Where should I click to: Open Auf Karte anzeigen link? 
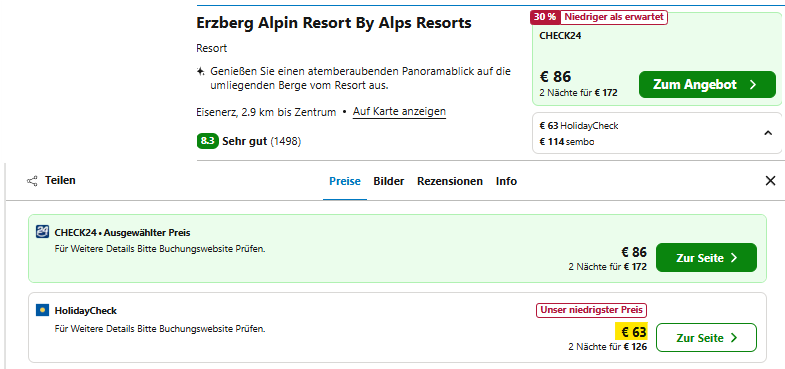tap(399, 111)
